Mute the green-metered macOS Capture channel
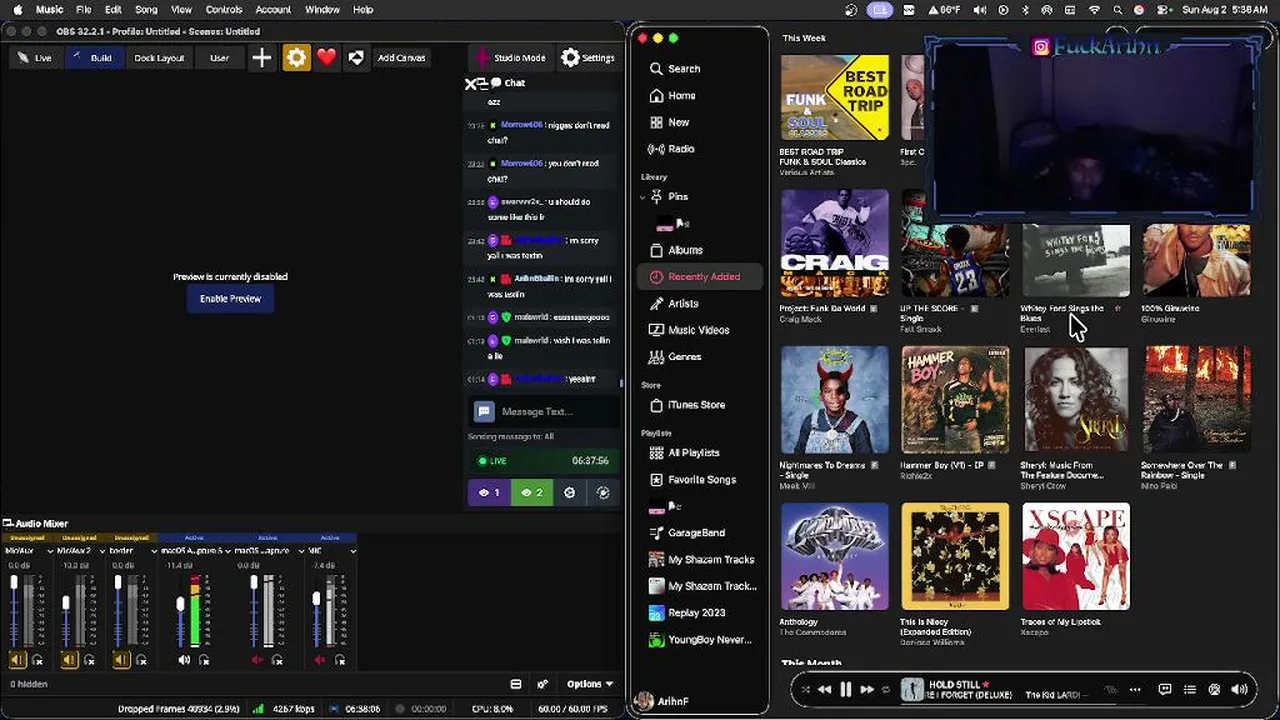Screen dimensions: 1280x720 [184, 660]
